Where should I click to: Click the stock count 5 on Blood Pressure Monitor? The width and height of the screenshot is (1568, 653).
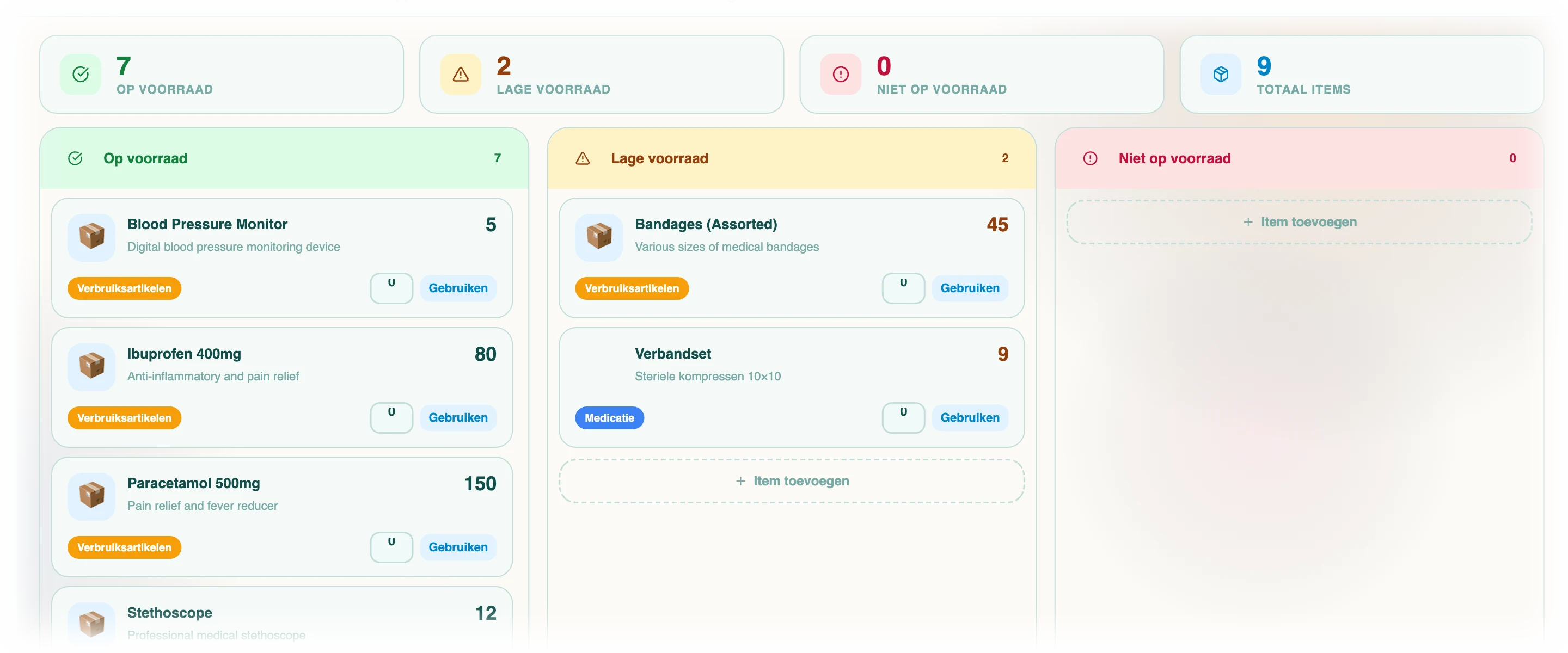[491, 225]
